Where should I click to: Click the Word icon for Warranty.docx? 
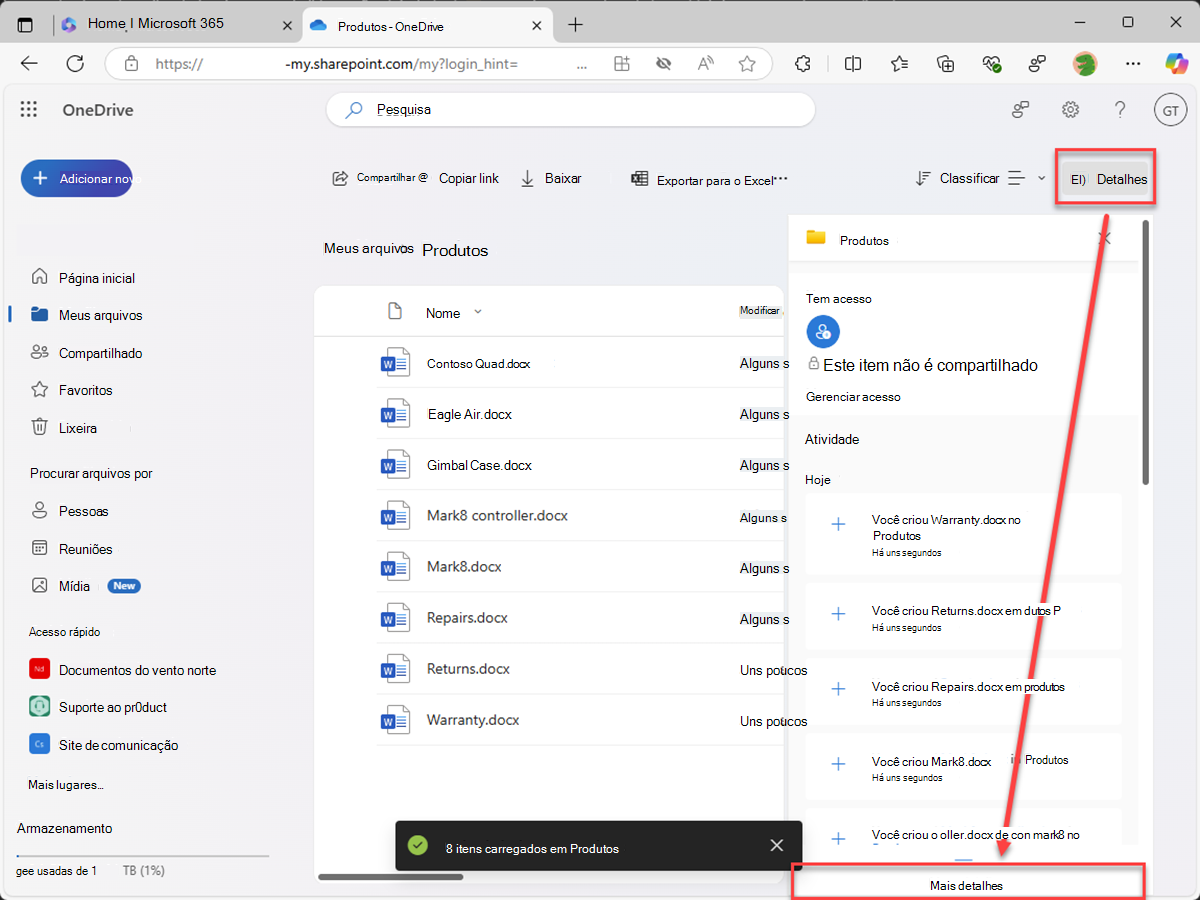[396, 720]
